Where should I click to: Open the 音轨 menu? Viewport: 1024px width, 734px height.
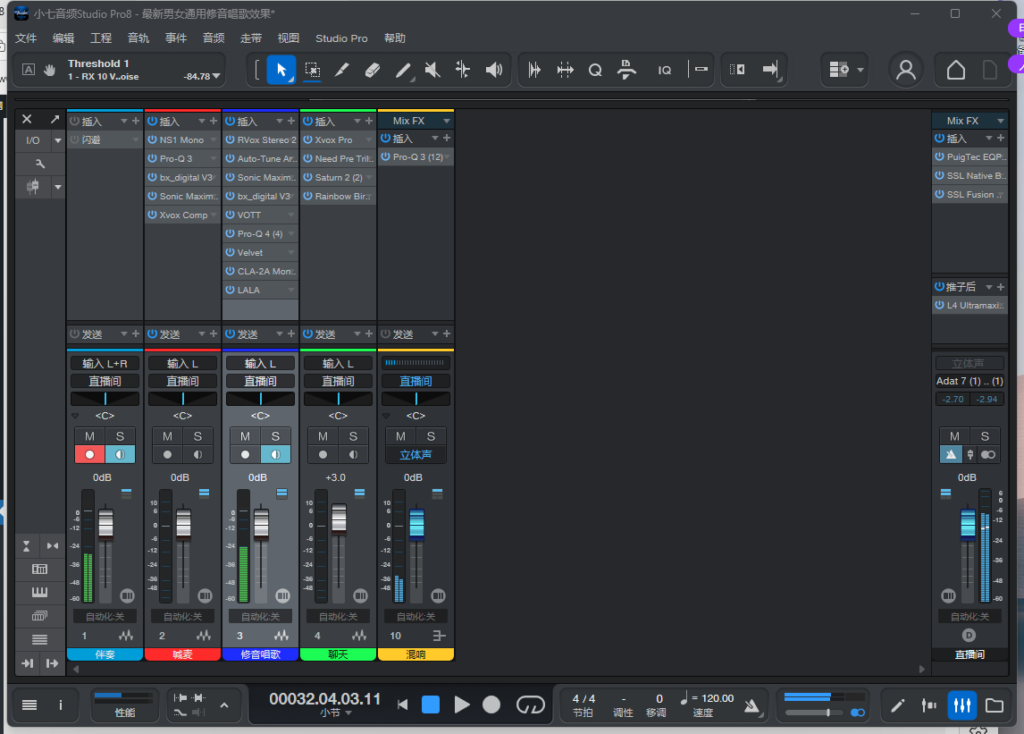(x=138, y=38)
